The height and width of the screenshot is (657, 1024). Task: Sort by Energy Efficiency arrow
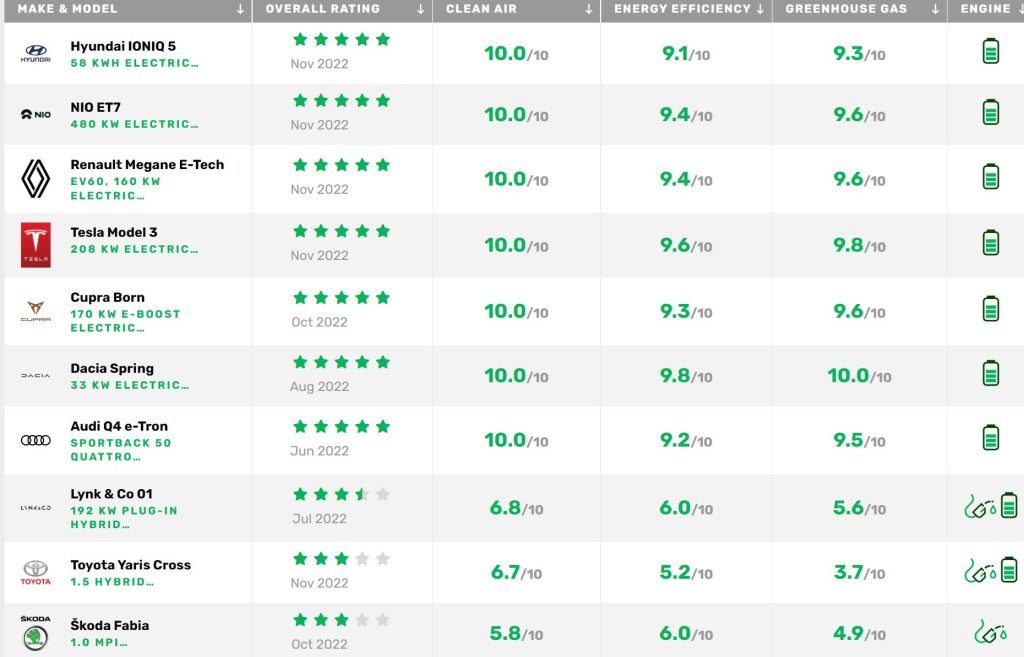[760, 9]
